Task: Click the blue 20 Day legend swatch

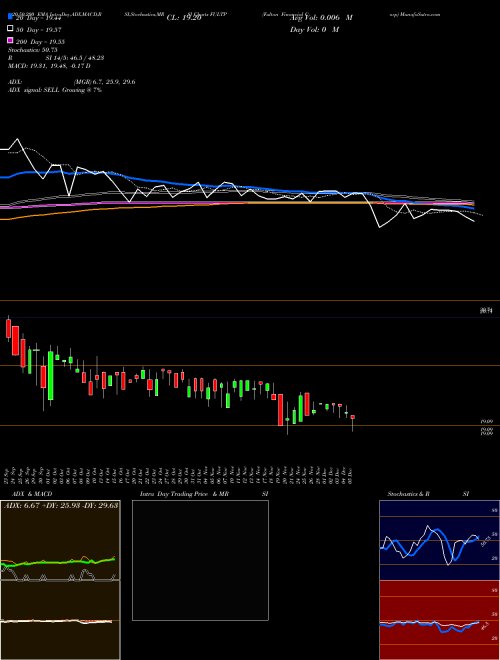Action: (x=11, y=17)
